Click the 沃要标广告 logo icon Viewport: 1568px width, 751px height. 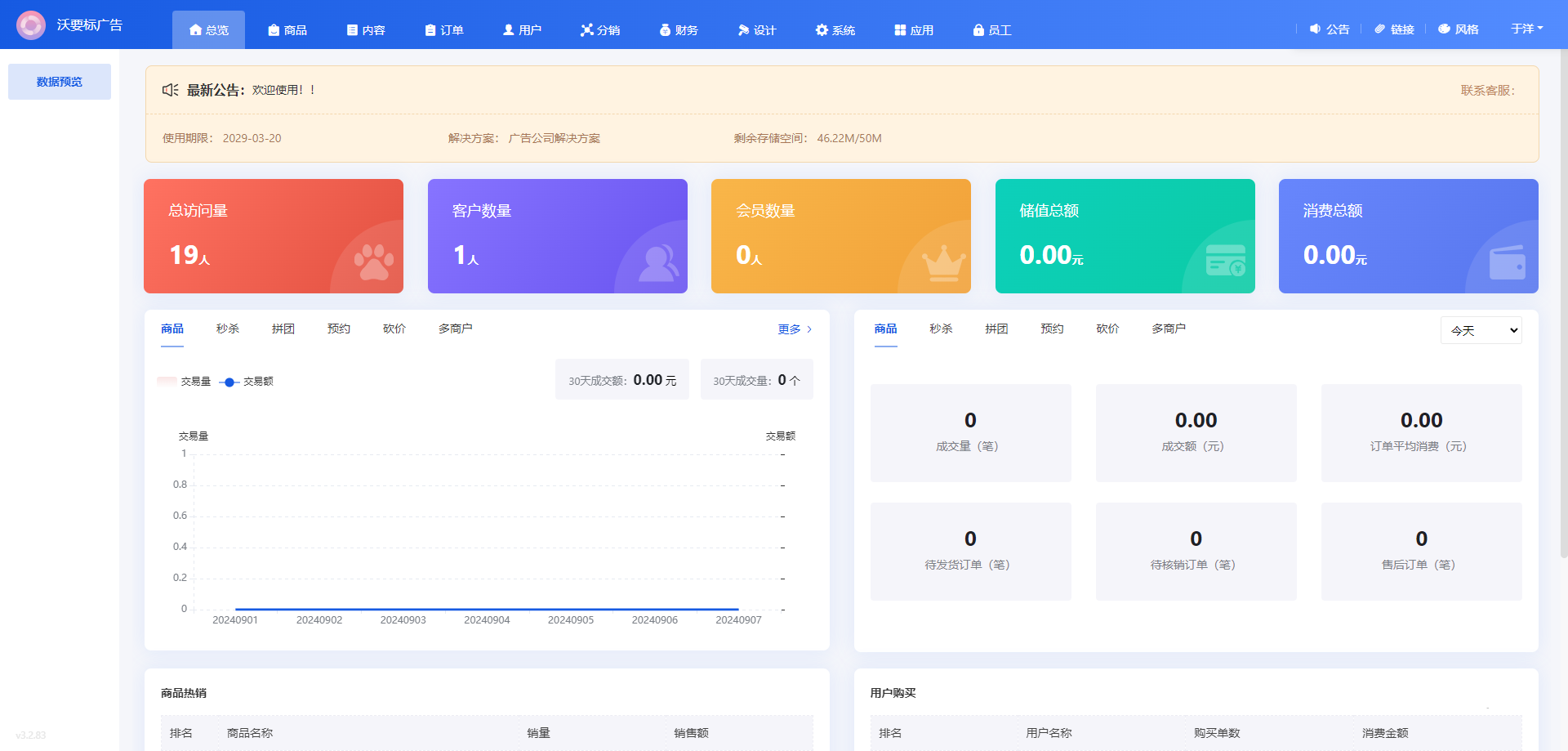coord(31,25)
